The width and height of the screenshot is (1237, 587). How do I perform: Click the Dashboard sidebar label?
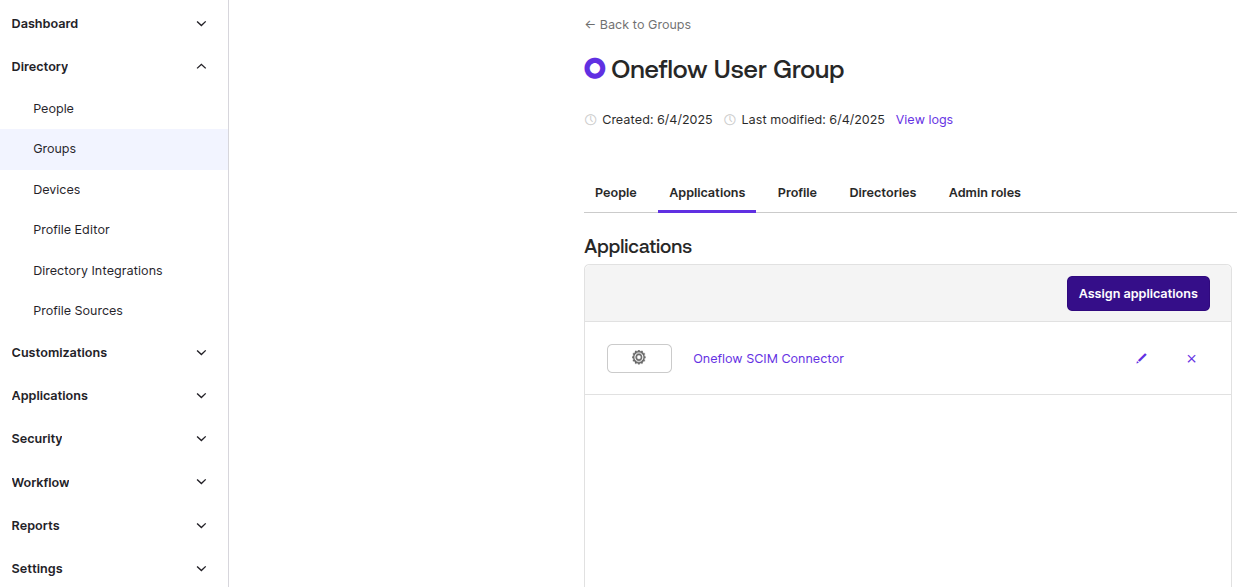44,24
